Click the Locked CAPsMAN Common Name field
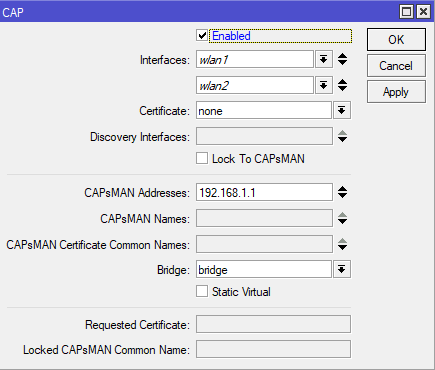Screen dimensions: 435x370 [273, 349]
